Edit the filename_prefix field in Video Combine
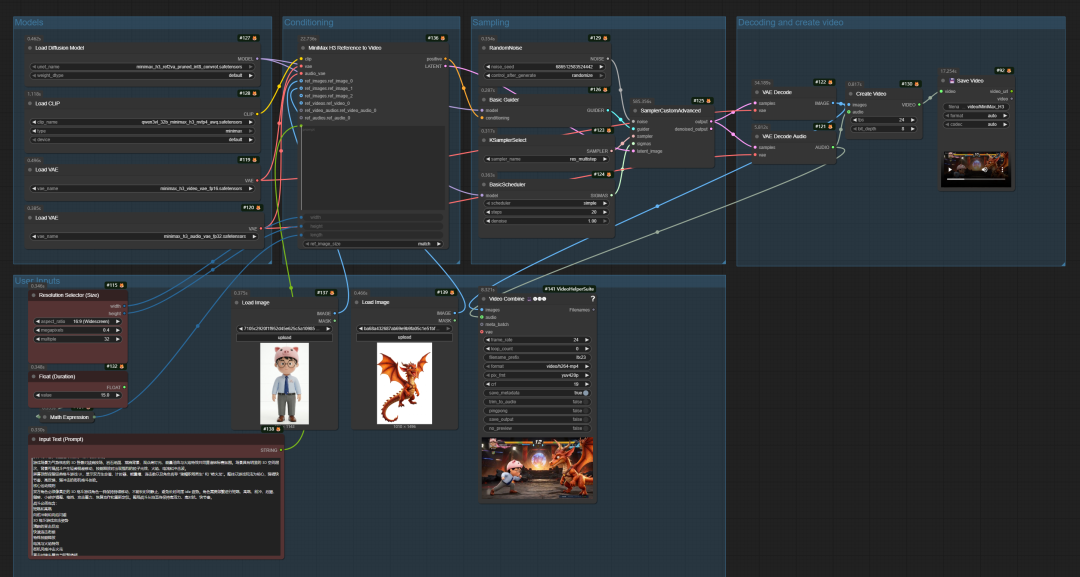This screenshot has height=577, width=1080. pyautogui.click(x=537, y=357)
